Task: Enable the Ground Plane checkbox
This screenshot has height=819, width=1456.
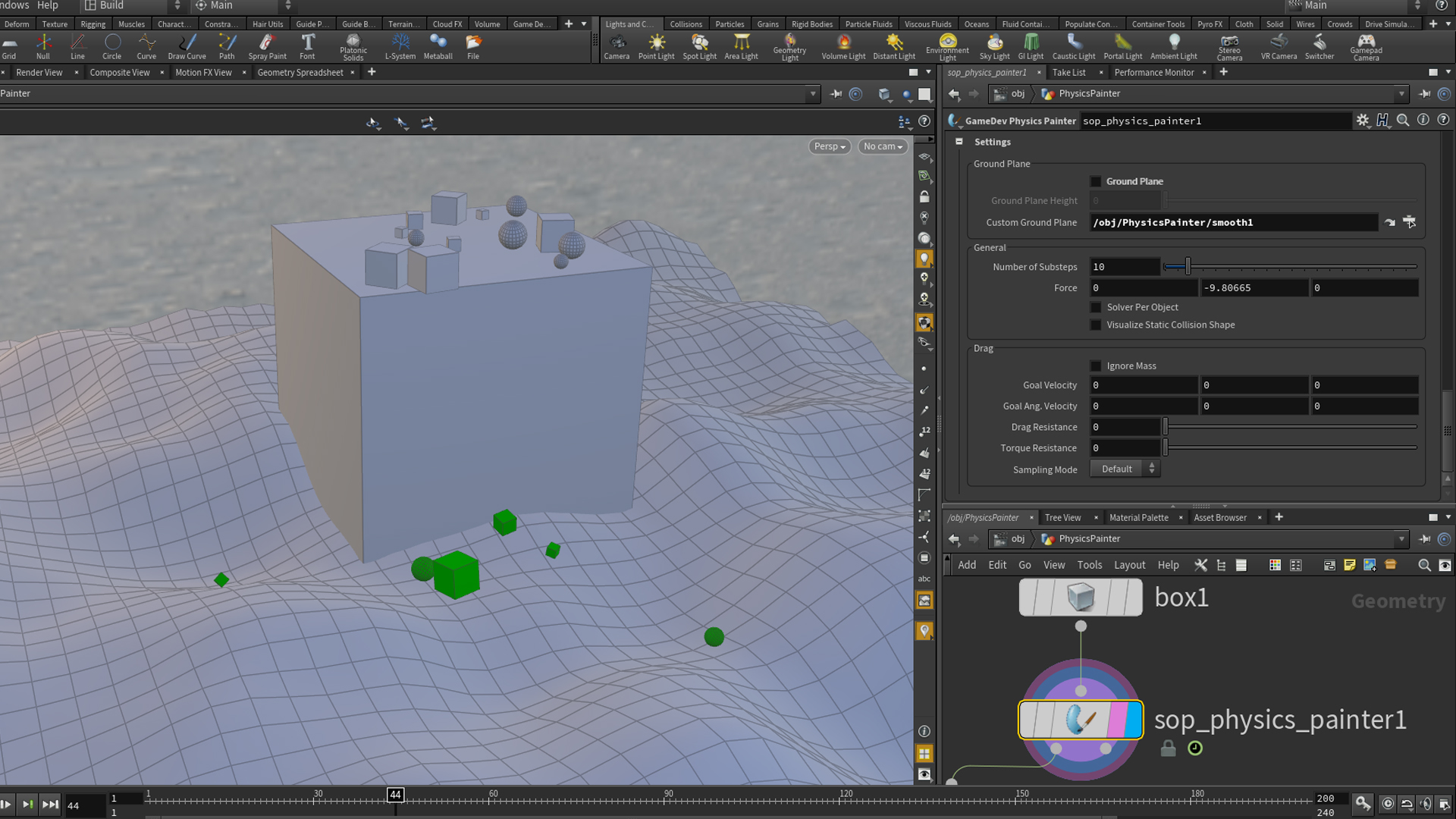Action: point(1096,182)
